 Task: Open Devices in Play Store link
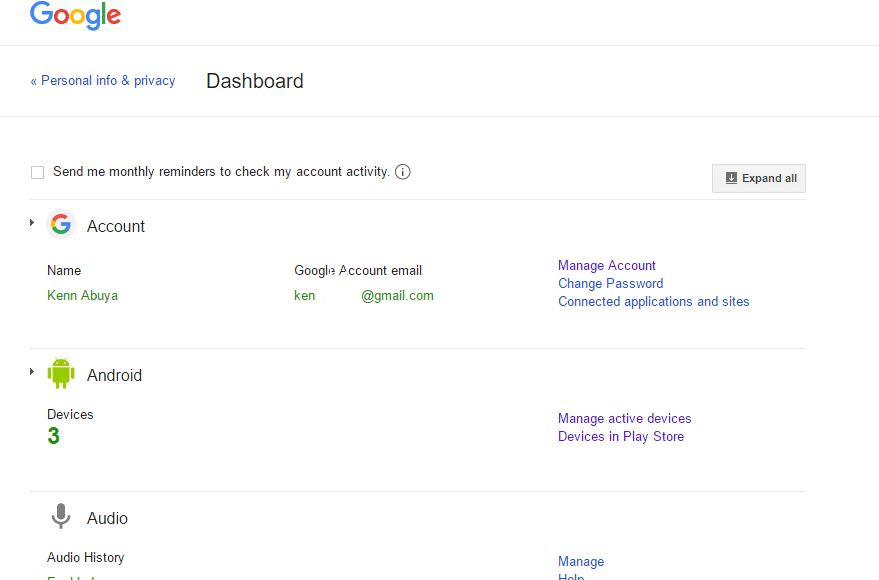point(621,436)
